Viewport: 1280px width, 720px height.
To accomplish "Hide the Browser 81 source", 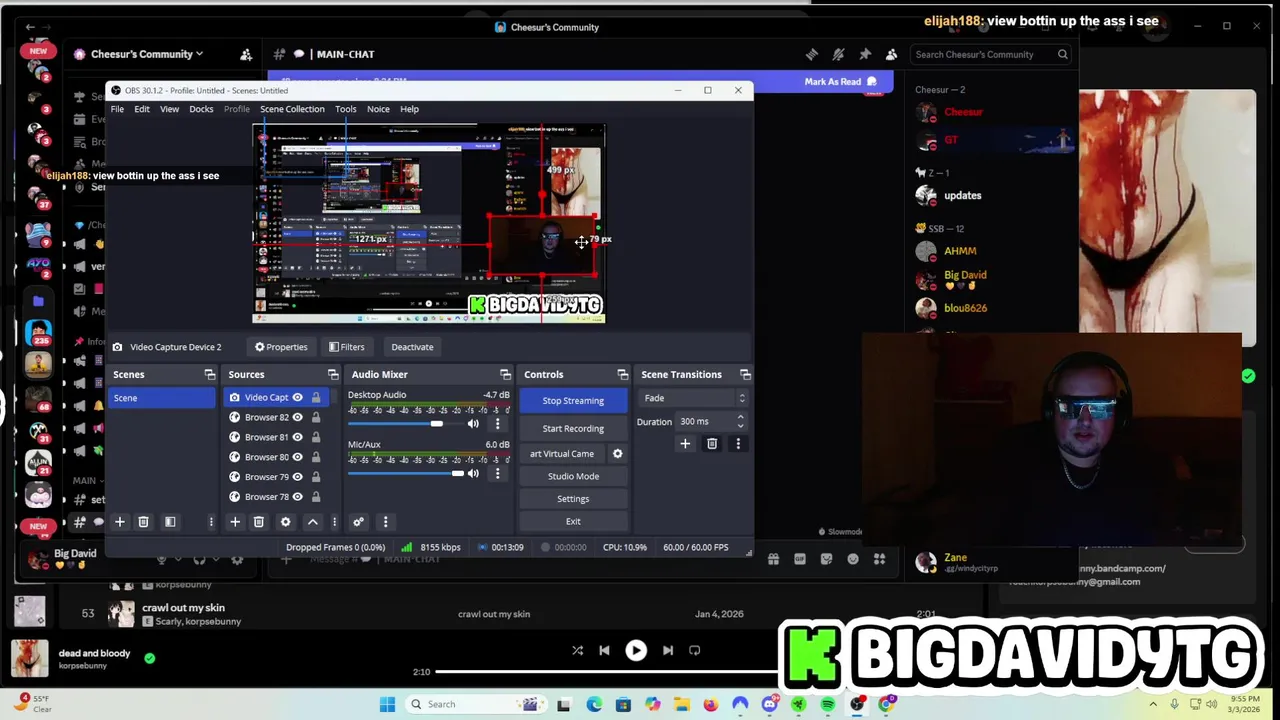I will pos(297,437).
